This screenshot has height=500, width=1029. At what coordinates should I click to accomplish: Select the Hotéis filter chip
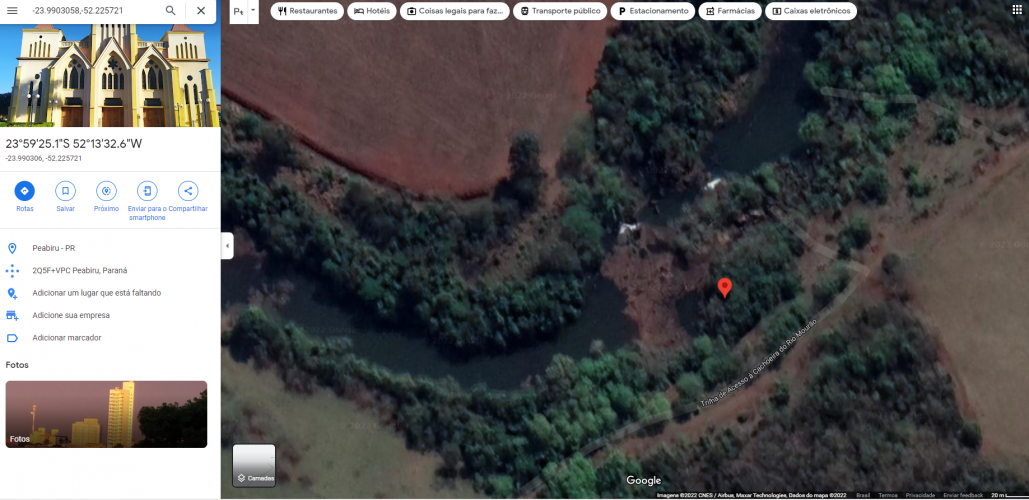(x=372, y=11)
